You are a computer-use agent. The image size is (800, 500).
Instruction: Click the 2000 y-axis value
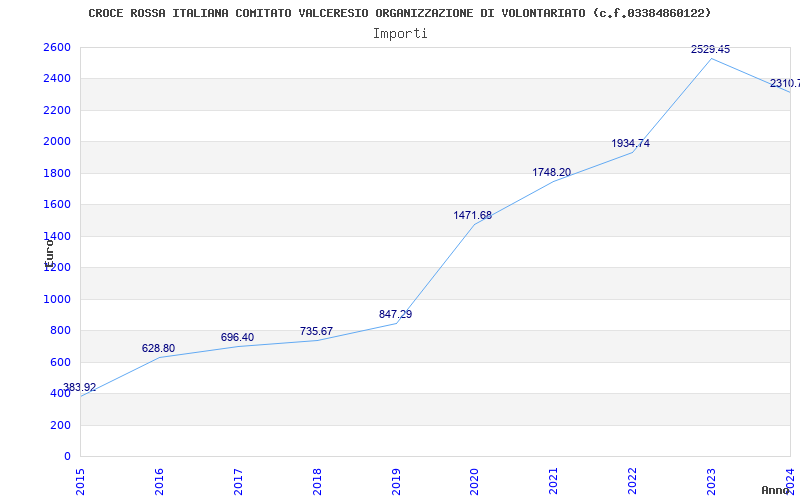[57, 142]
